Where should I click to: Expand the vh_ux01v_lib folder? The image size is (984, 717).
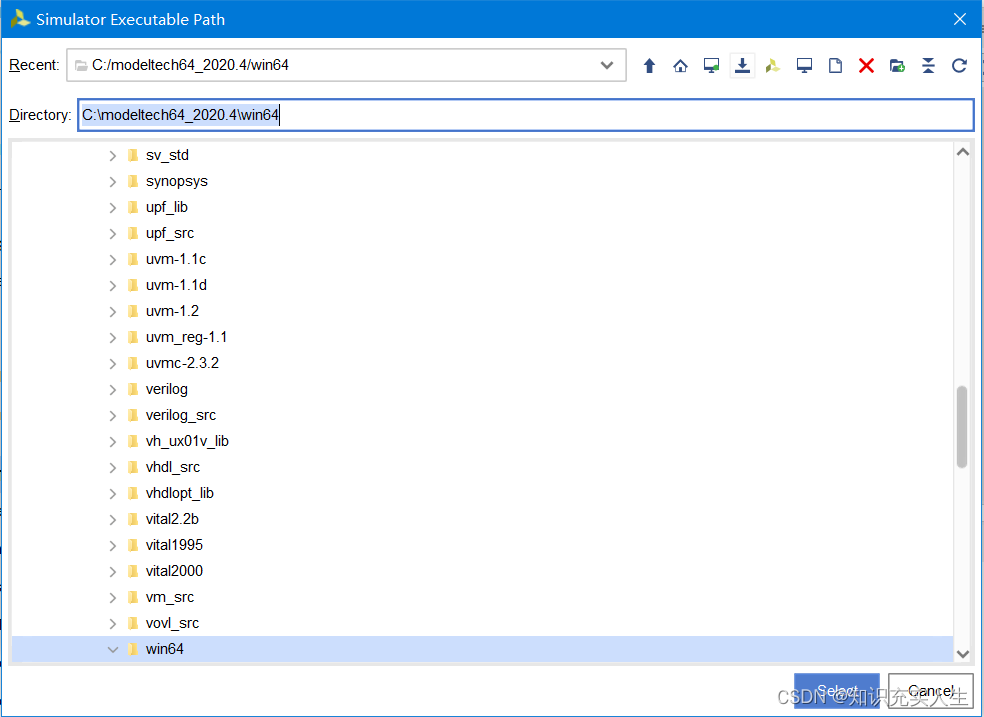(112, 442)
